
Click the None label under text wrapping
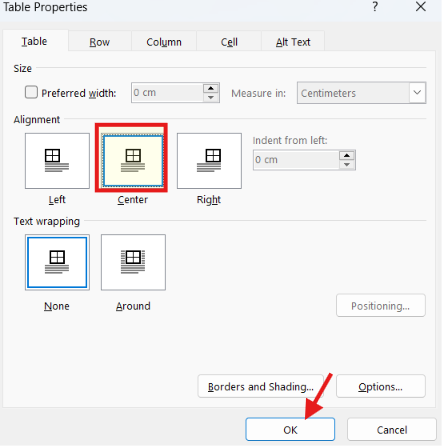tap(57, 306)
